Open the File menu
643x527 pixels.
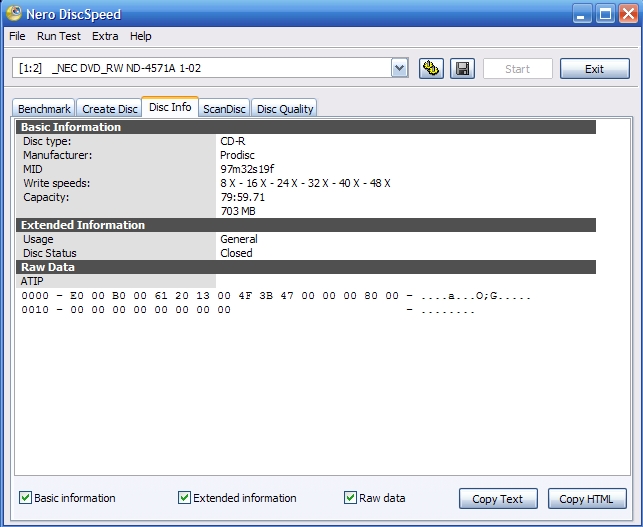(x=17, y=36)
